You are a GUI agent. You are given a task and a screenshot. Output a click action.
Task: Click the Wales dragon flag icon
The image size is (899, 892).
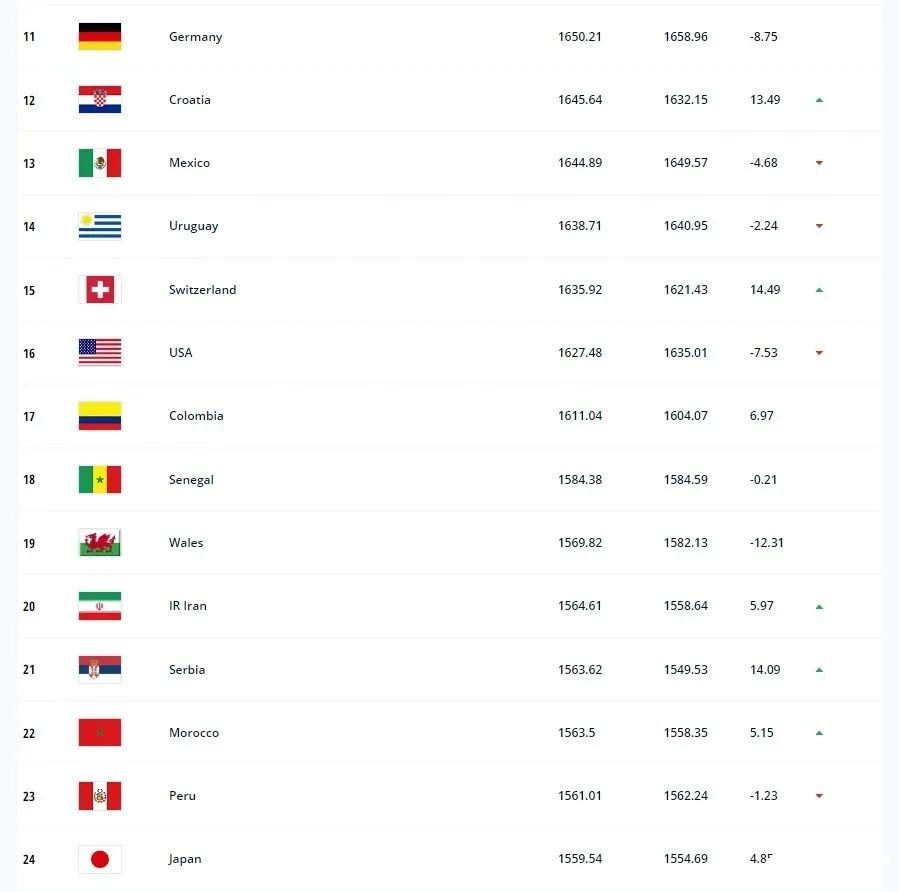tap(100, 542)
